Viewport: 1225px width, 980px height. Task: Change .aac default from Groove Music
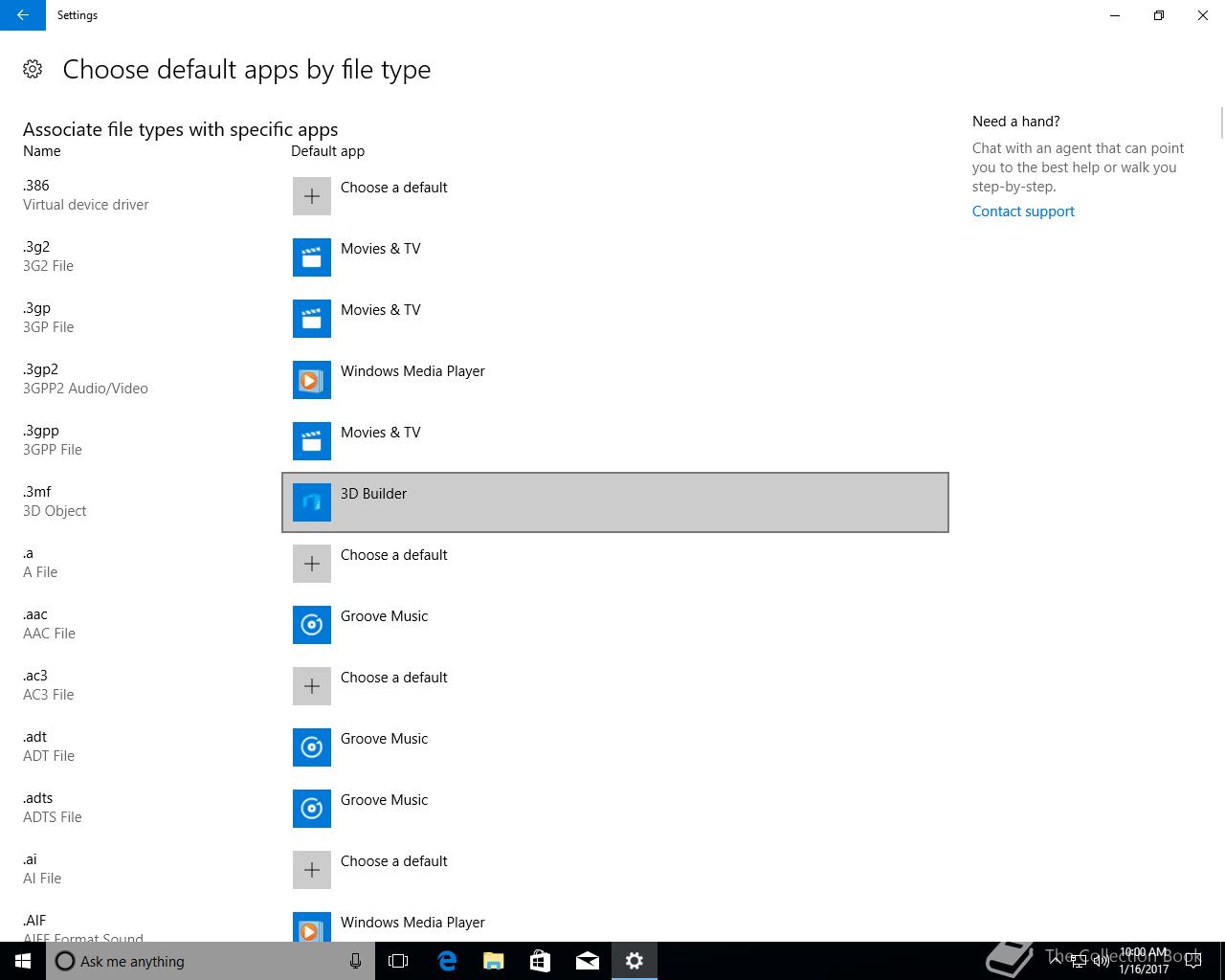point(615,625)
